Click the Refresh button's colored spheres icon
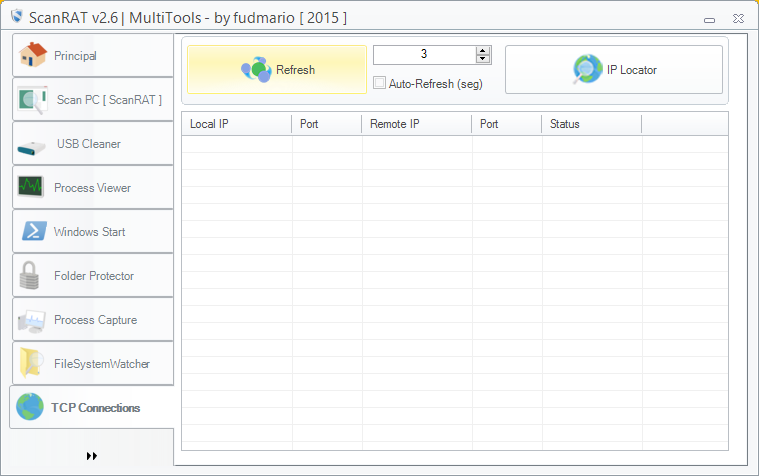759x476 pixels. [256, 70]
